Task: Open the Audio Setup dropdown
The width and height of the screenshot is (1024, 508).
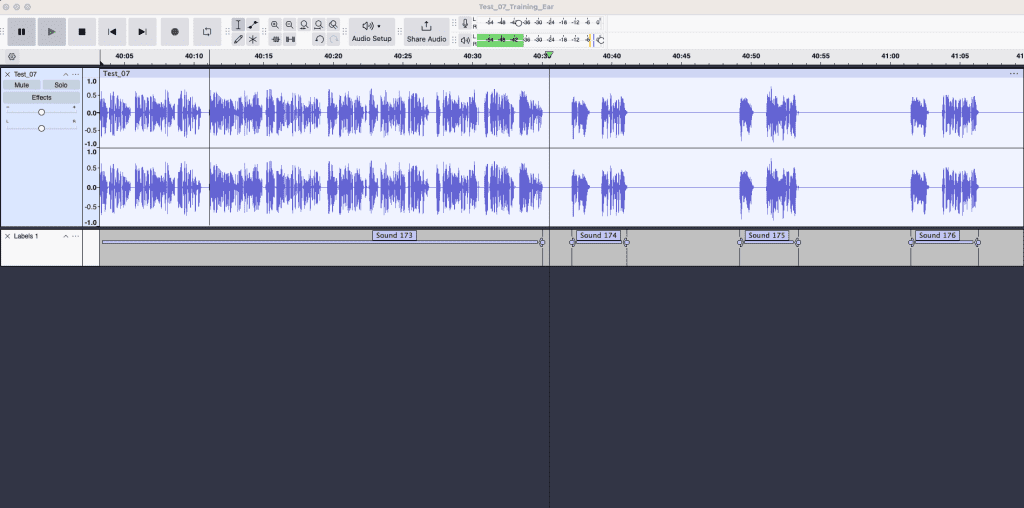Action: point(372,31)
